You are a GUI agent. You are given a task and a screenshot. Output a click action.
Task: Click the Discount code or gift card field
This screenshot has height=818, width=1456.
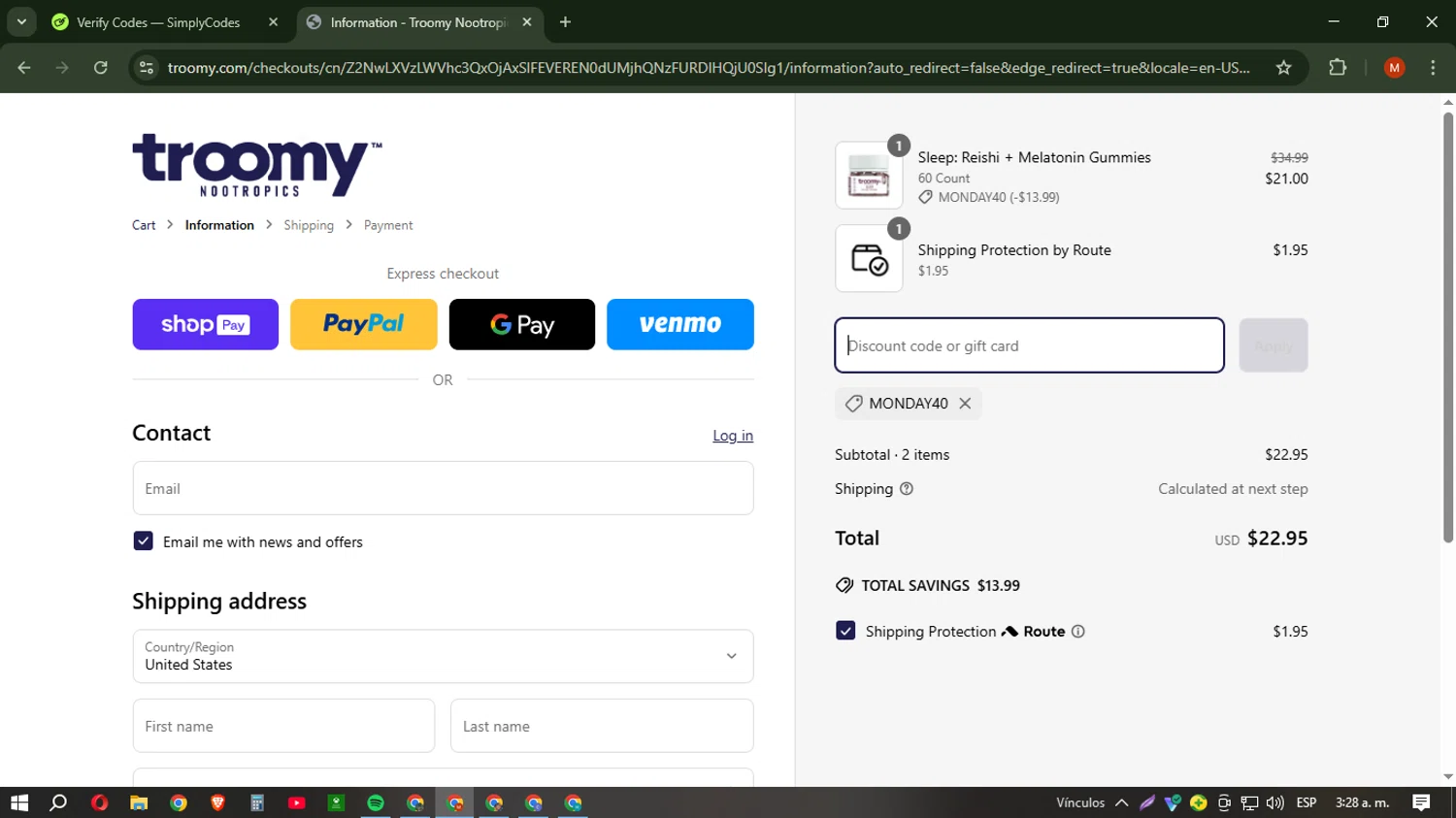1029,345
